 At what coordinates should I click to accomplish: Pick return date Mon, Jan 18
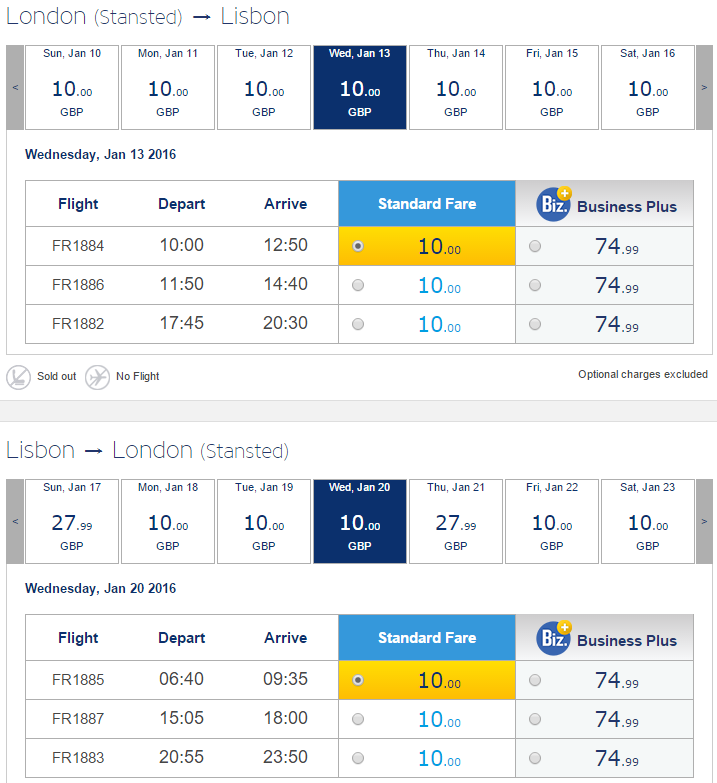pyautogui.click(x=168, y=521)
